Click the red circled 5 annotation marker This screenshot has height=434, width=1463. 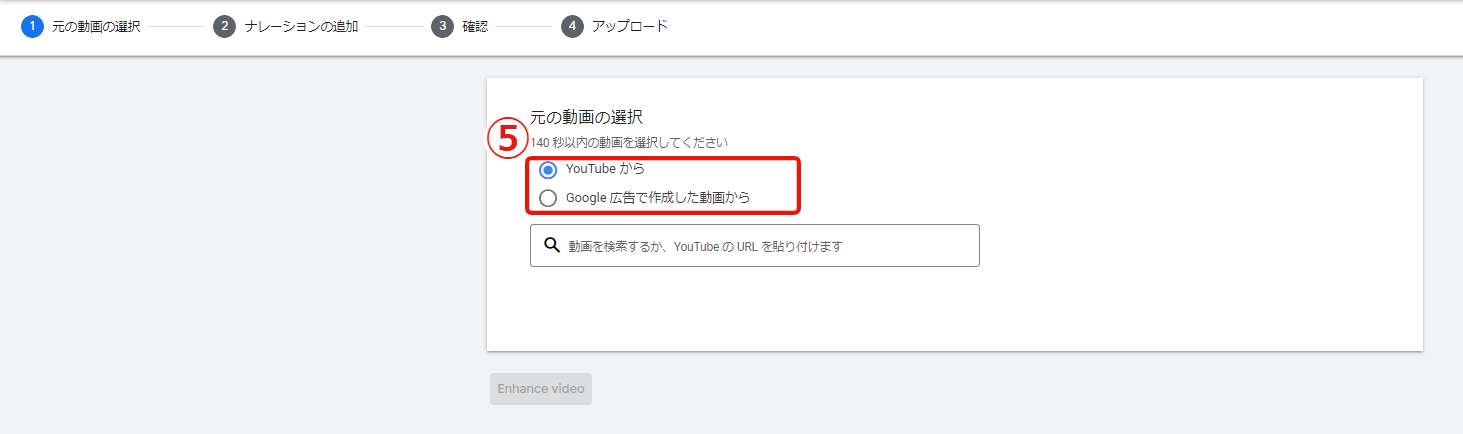[507, 138]
